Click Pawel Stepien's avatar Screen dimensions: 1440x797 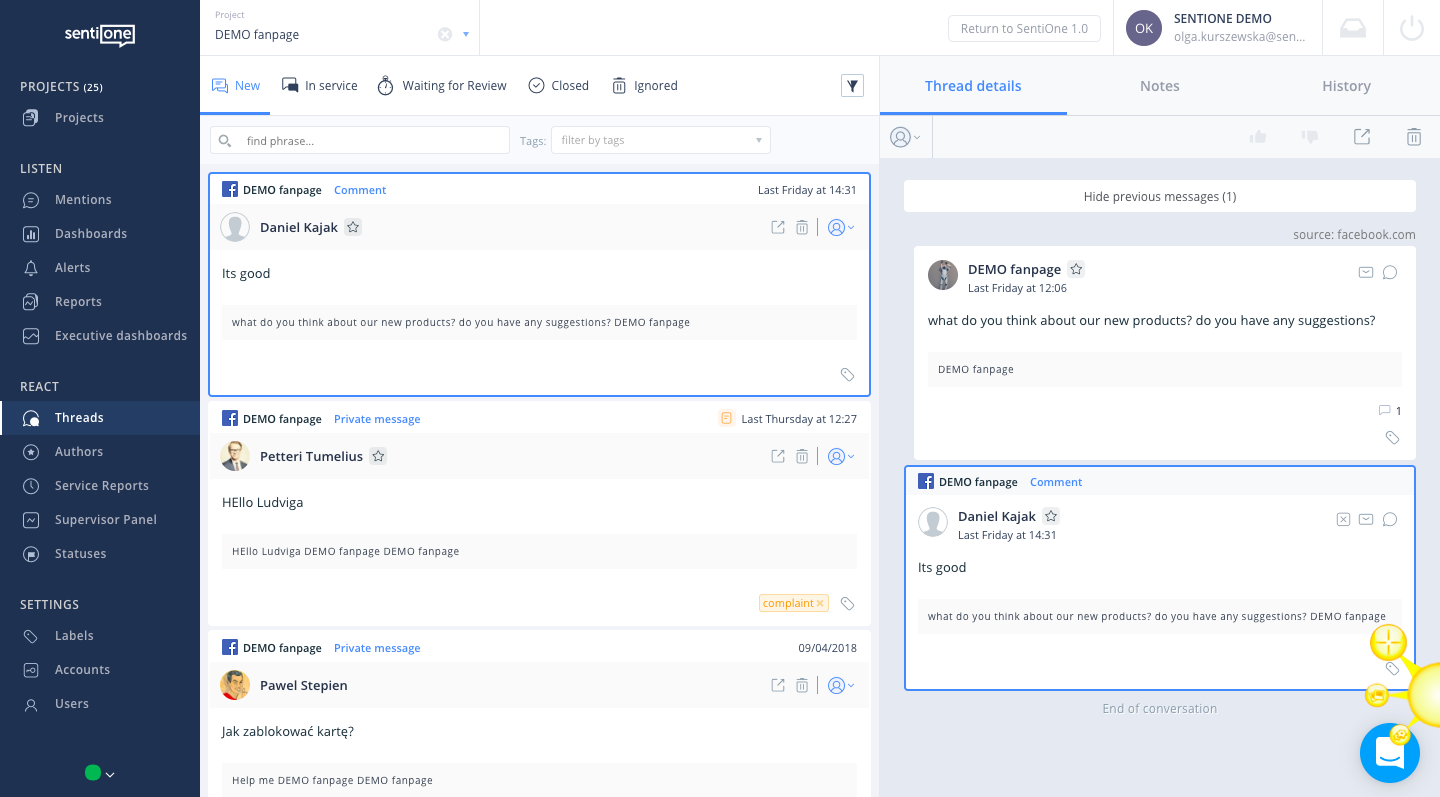pyautogui.click(x=235, y=685)
